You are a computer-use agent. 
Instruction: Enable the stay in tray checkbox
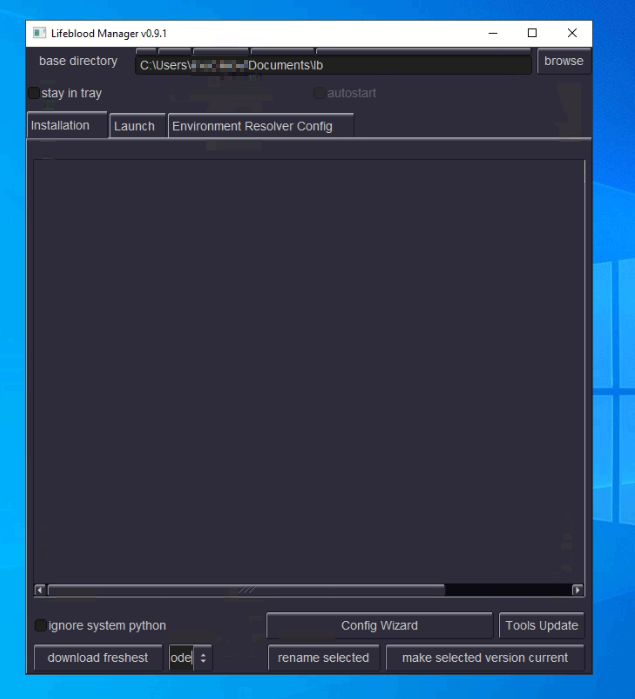pos(34,93)
